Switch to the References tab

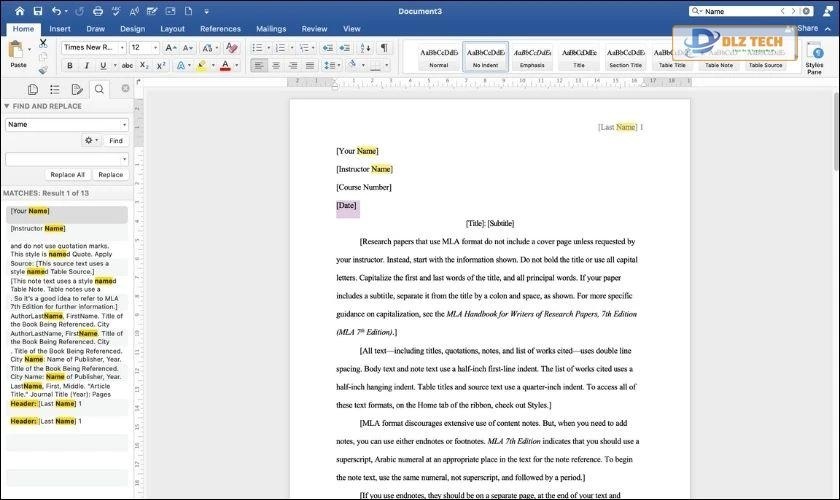[220, 29]
